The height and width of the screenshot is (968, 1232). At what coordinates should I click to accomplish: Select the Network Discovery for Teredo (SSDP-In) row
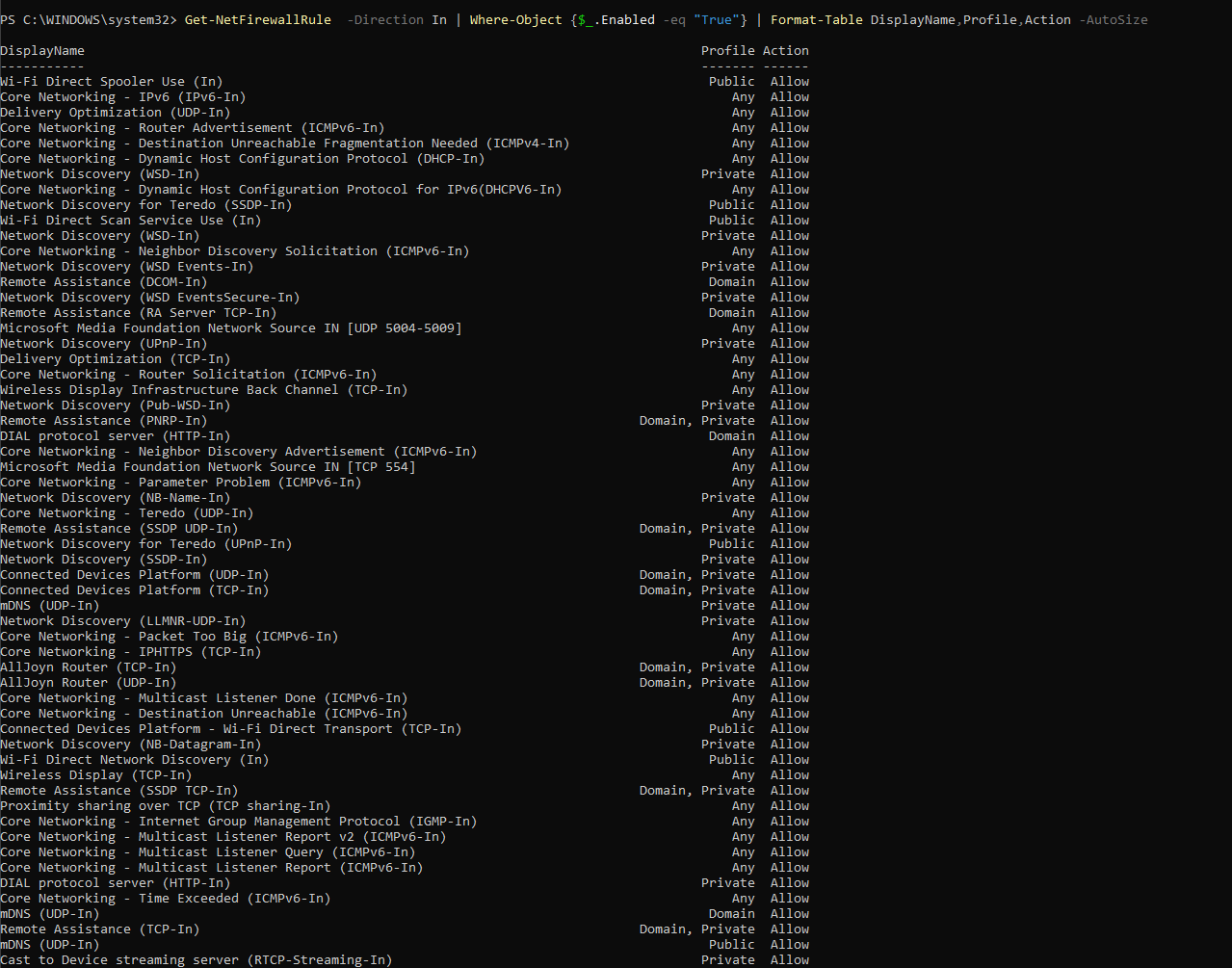pos(145,205)
